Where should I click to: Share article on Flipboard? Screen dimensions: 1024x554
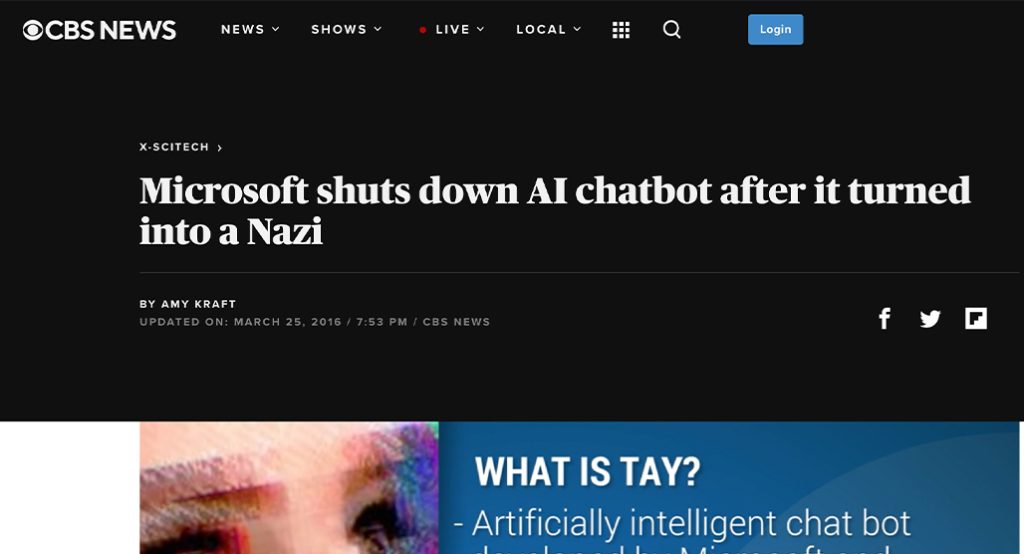[976, 319]
